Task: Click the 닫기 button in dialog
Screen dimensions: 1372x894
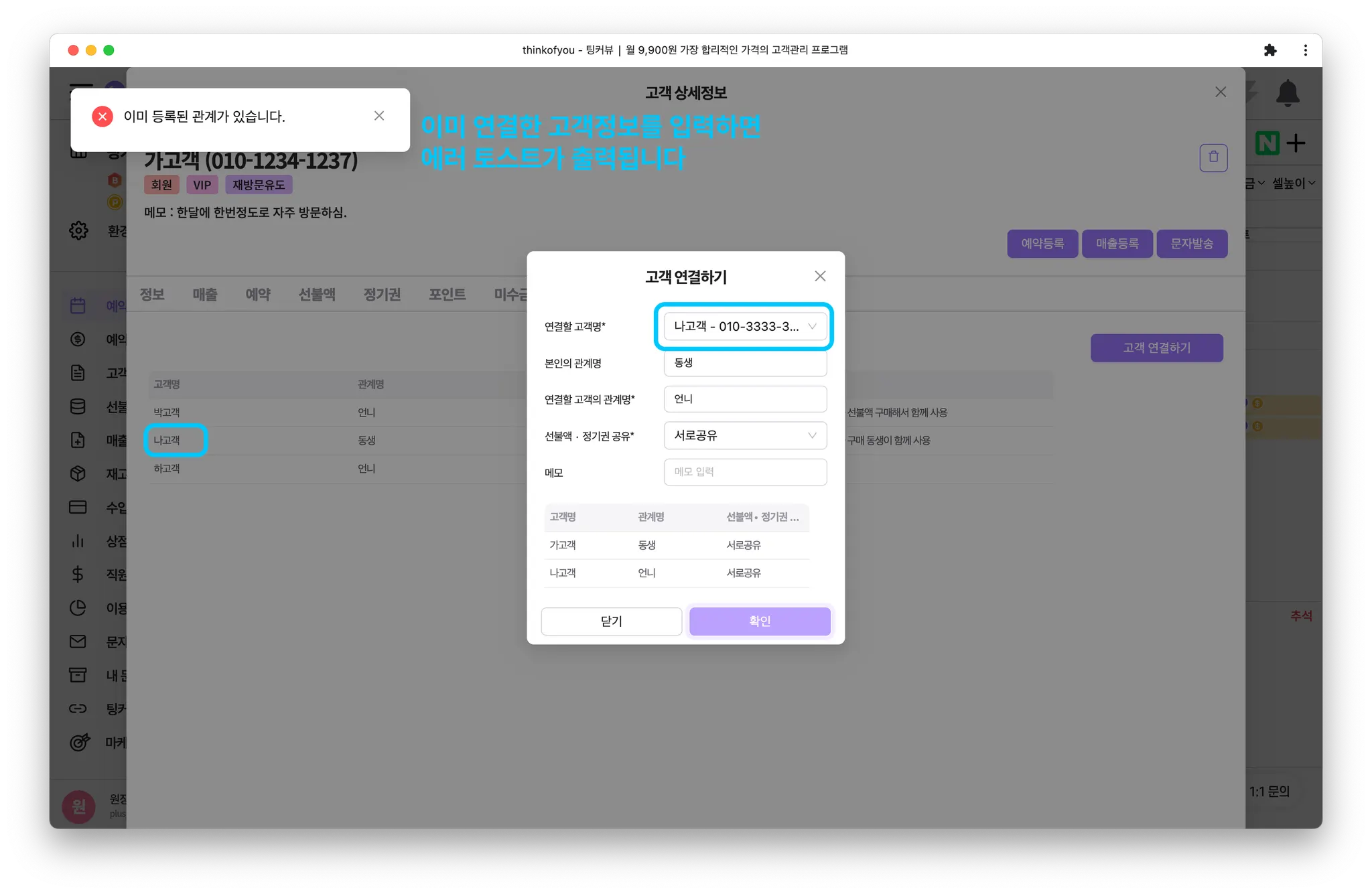Action: (611, 621)
